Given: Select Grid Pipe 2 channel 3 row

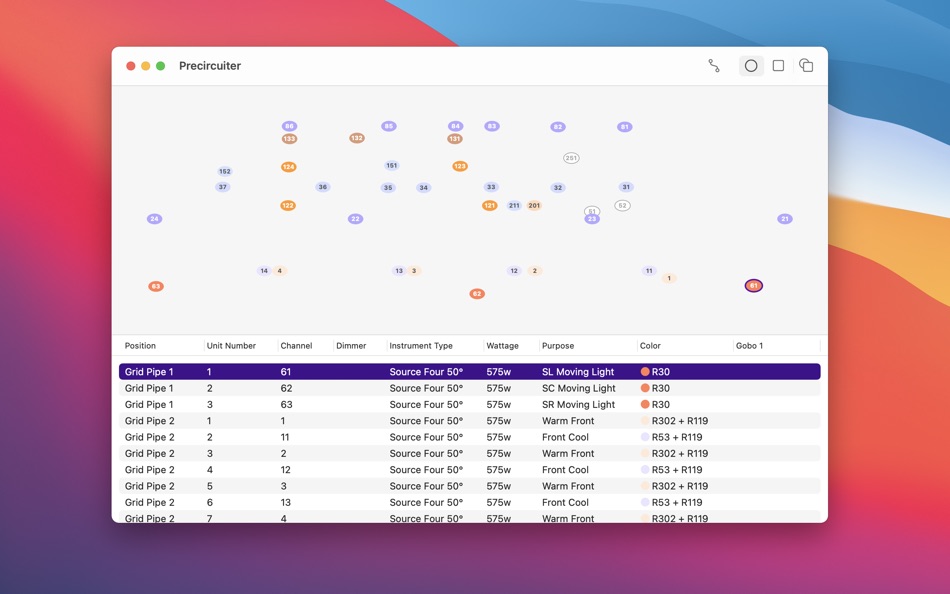Looking at the screenshot, I should coord(470,486).
